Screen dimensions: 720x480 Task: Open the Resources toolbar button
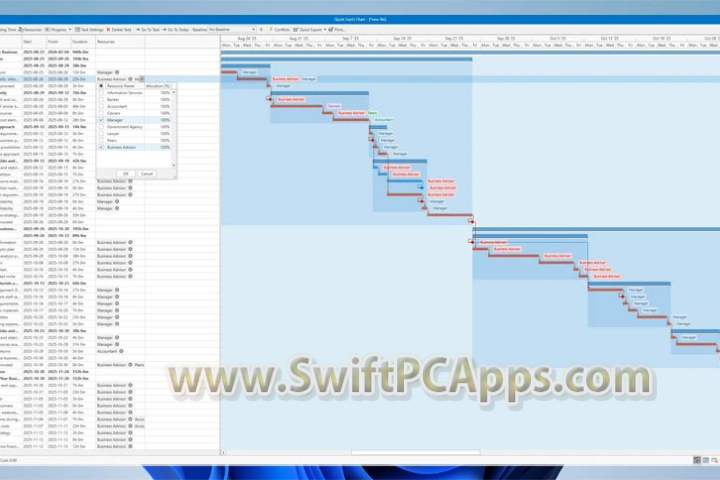point(30,29)
